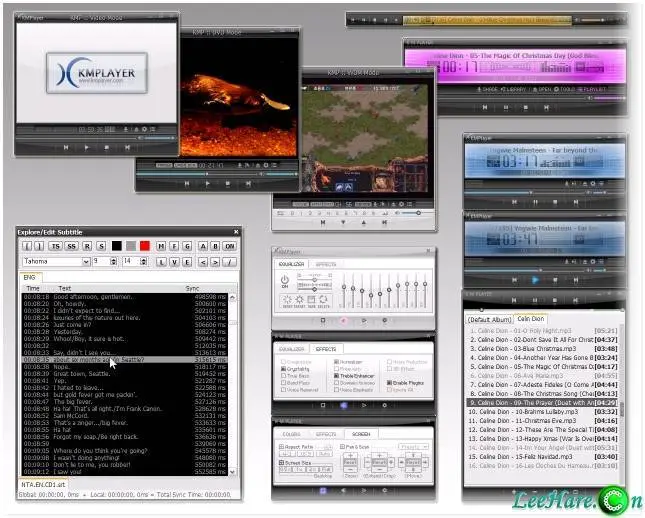Image resolution: width=645 pixels, height=518 pixels.
Task: Play video in the KMPlayer logo window
Action: 86,147
